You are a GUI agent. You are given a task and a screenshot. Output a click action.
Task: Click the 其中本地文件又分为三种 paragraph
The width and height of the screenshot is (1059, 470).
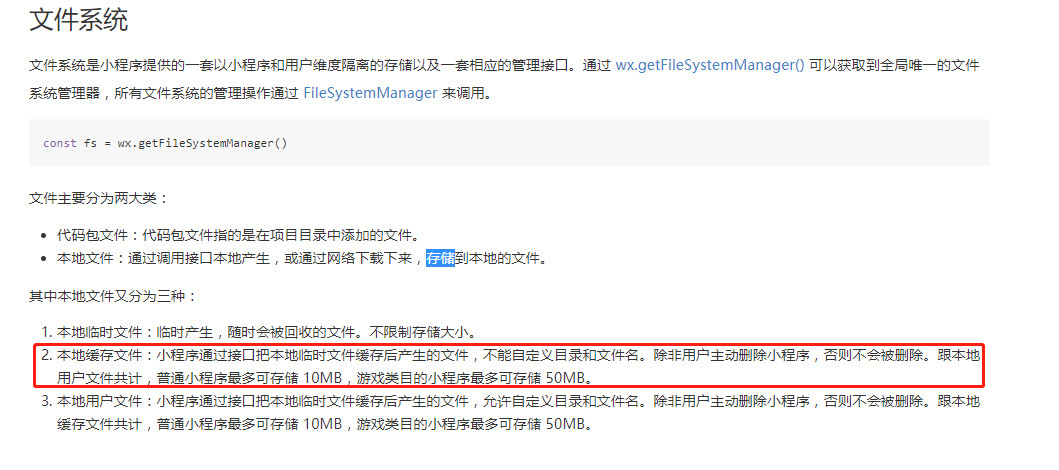[x=113, y=296]
